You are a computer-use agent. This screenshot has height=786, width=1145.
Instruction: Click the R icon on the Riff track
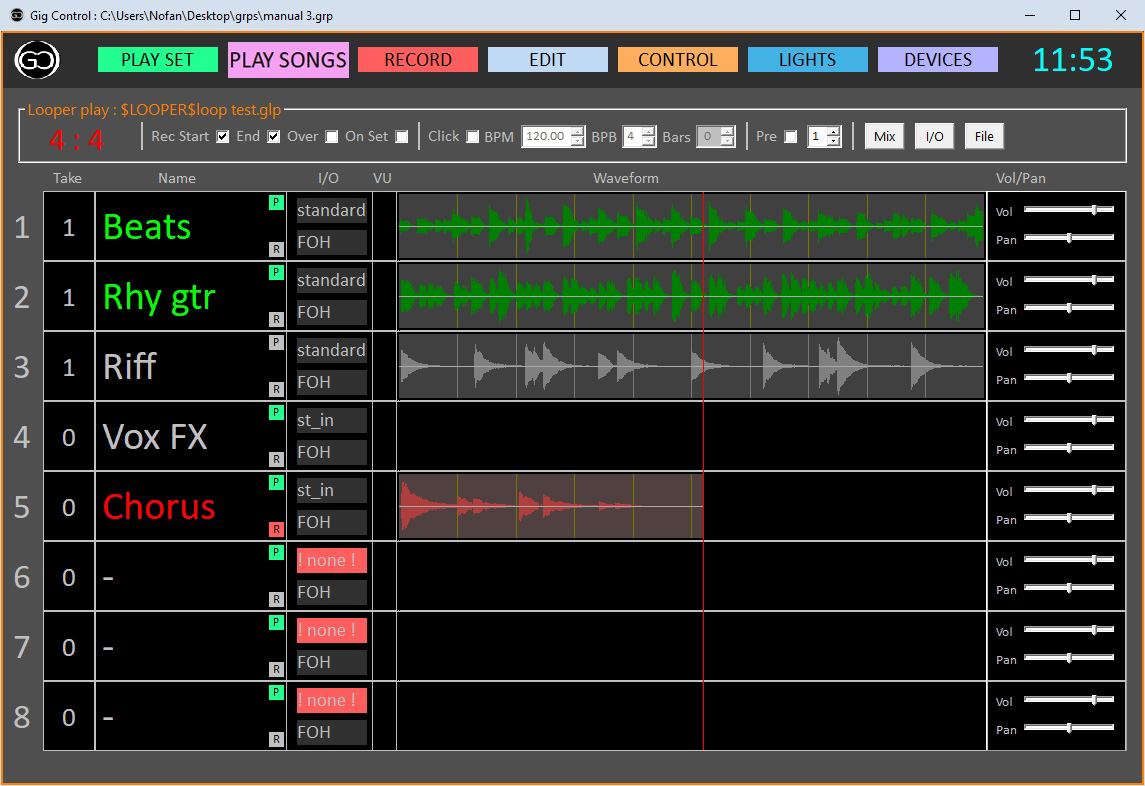(x=276, y=390)
